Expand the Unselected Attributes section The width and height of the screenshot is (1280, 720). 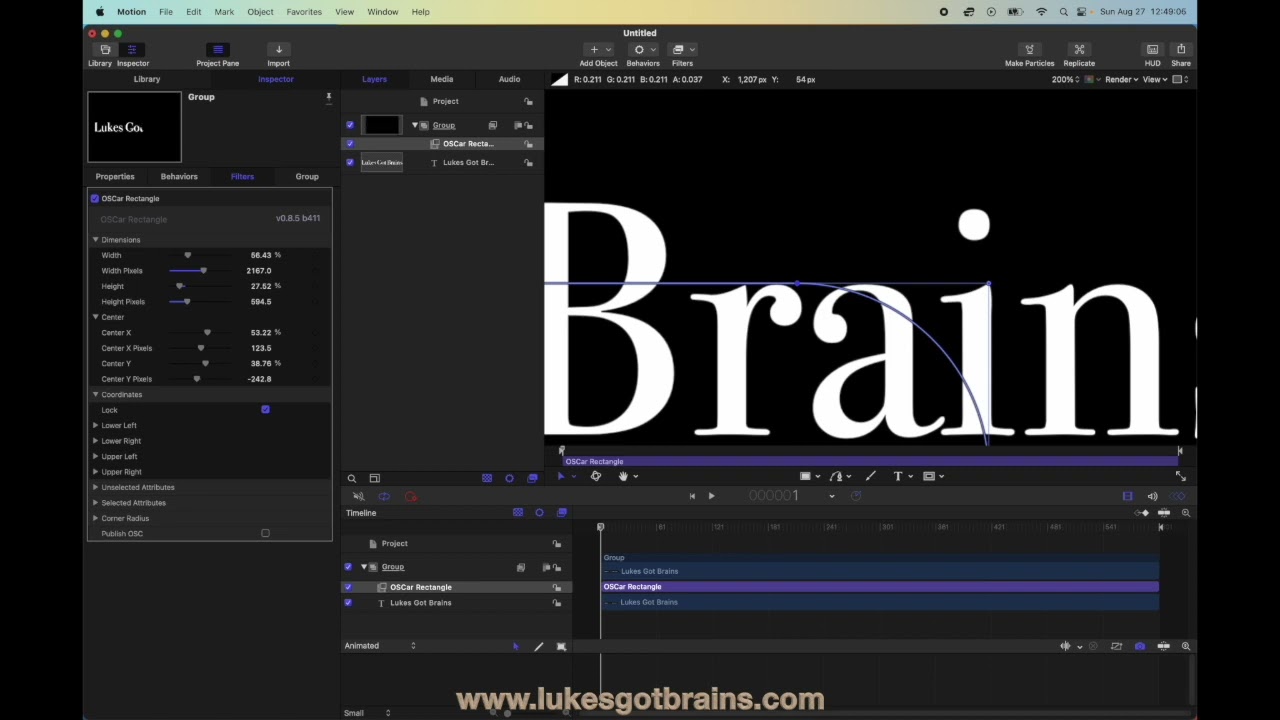[x=96, y=487]
